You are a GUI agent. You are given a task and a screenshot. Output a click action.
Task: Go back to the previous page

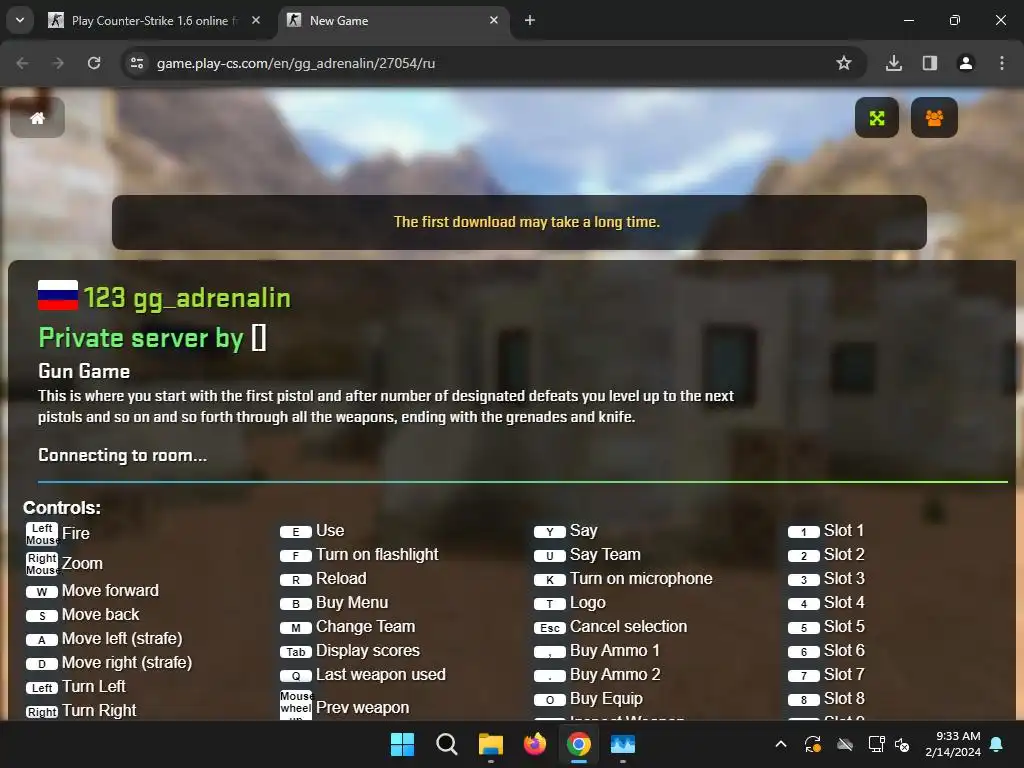[22, 63]
